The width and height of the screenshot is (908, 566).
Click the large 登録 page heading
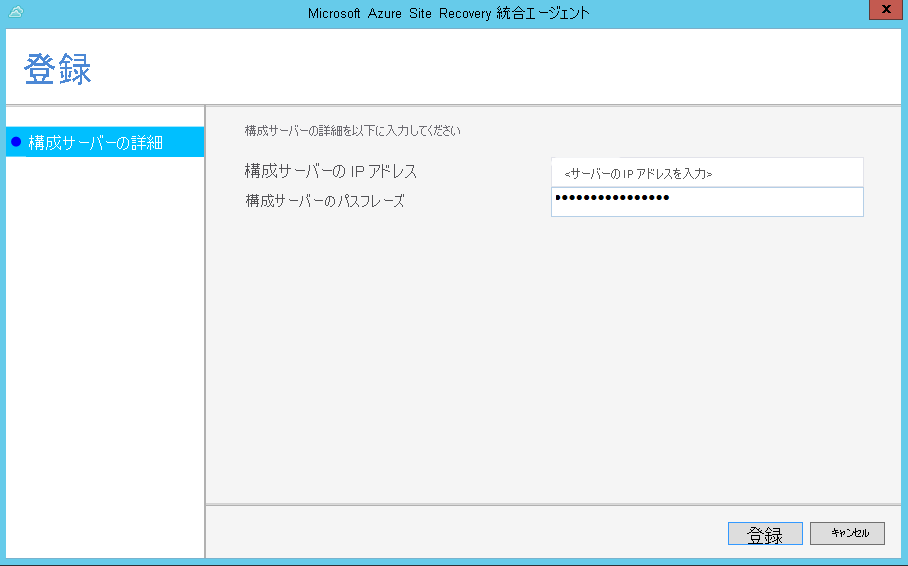coord(58,69)
